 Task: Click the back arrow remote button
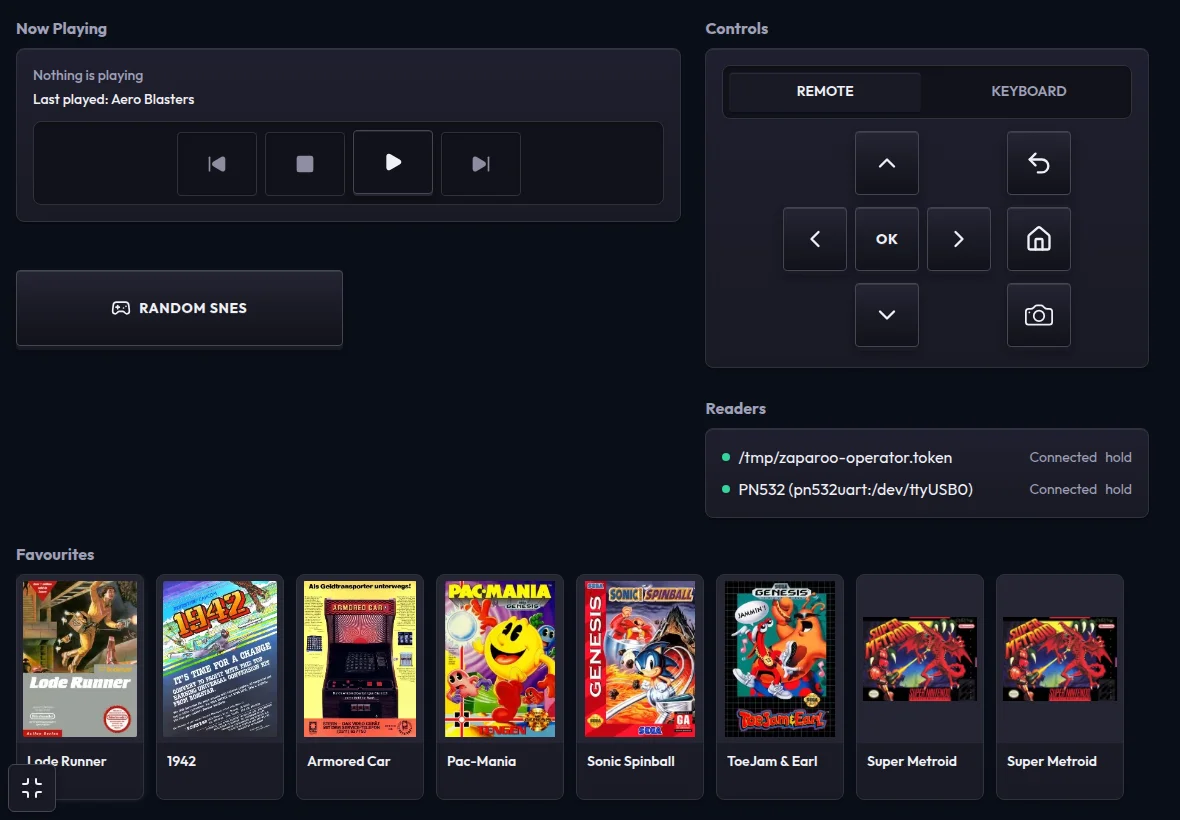[x=1039, y=163]
